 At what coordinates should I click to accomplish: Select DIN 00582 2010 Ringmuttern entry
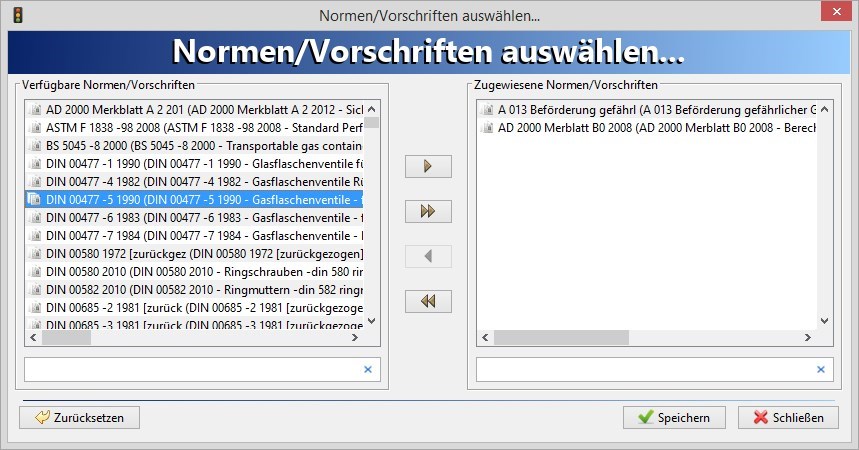[x=194, y=290]
